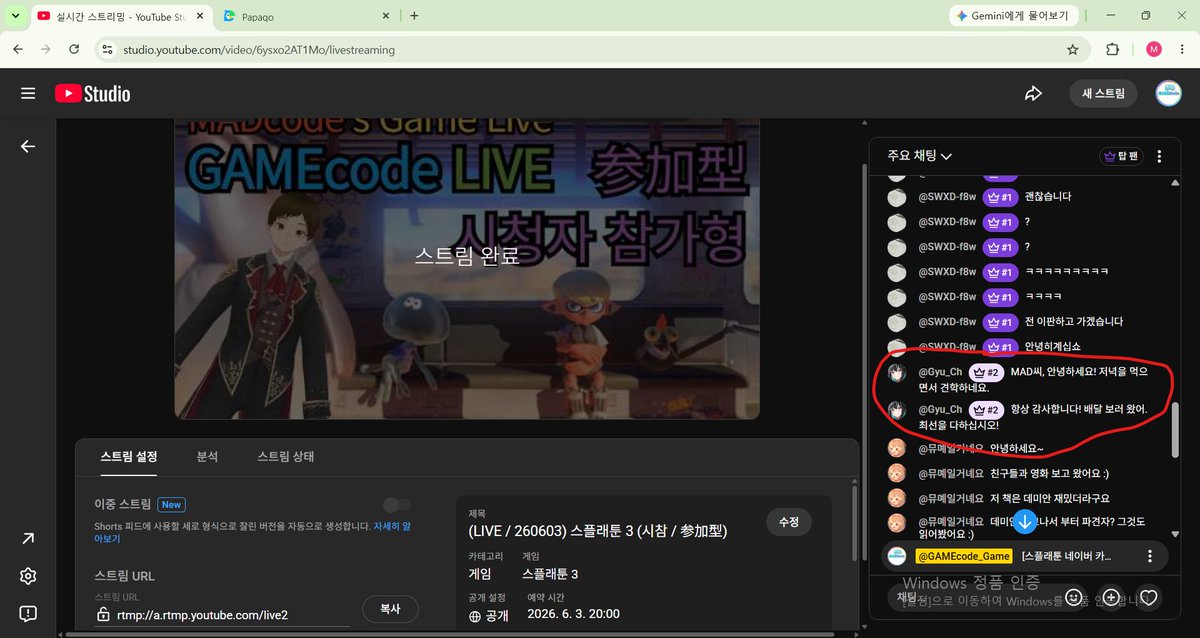Click the #2 crown badge on 항상 감사합니다 message
The image size is (1200, 638).
point(986,409)
